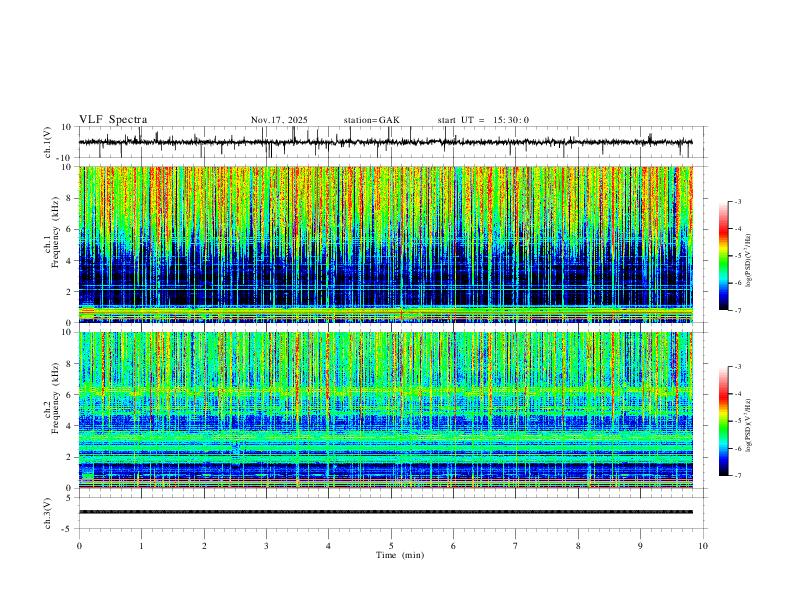Click time axis tick label "8"
Viewport: 792px width, 612px height.
coord(578,546)
